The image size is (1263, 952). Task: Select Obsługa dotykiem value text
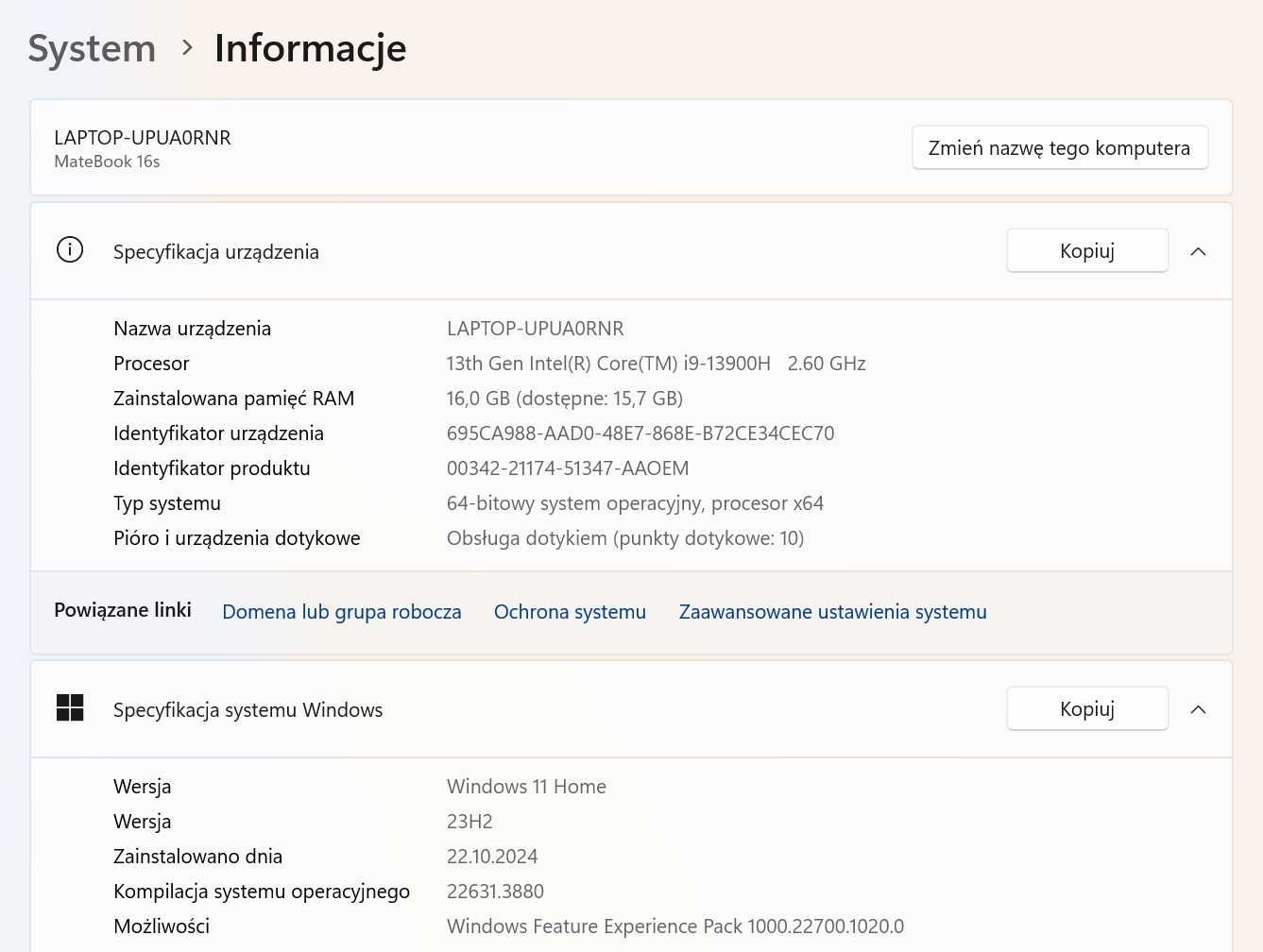(x=625, y=538)
